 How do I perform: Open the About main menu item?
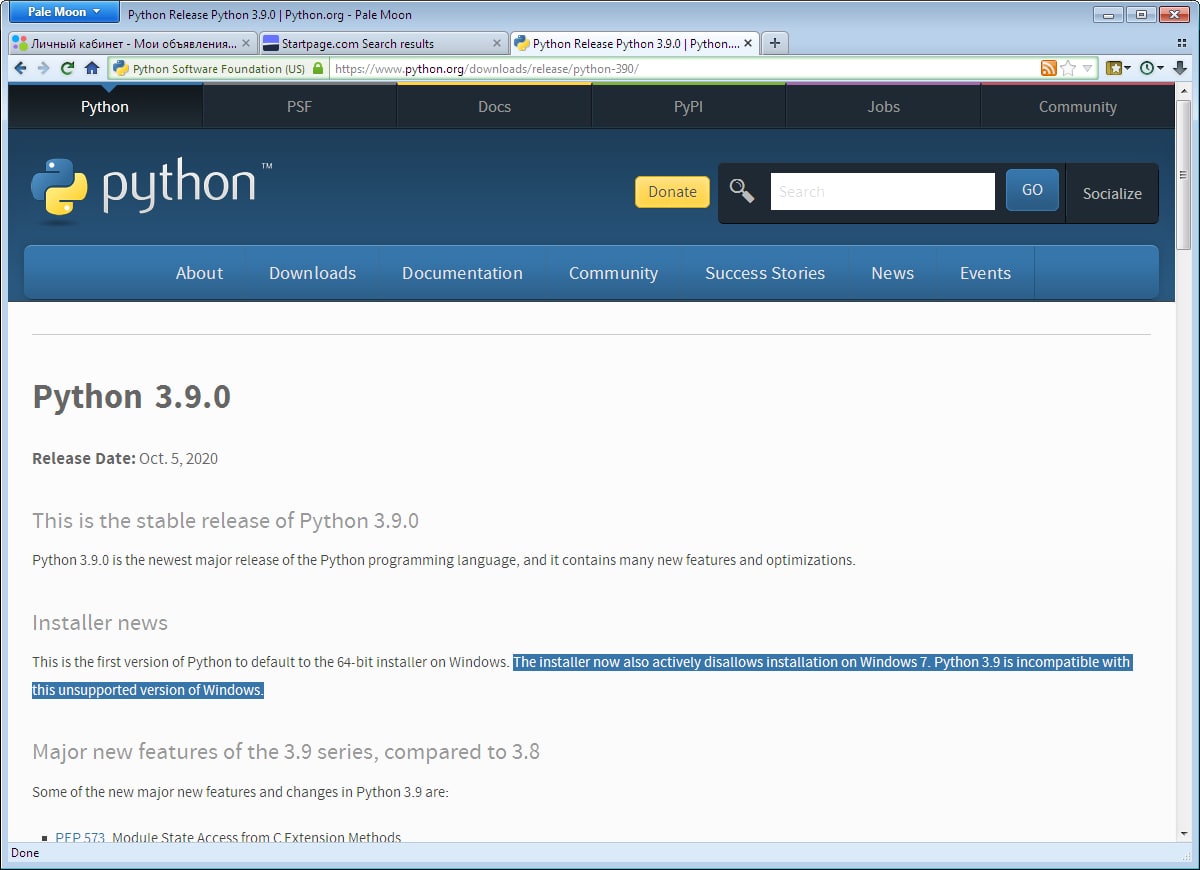click(x=199, y=273)
